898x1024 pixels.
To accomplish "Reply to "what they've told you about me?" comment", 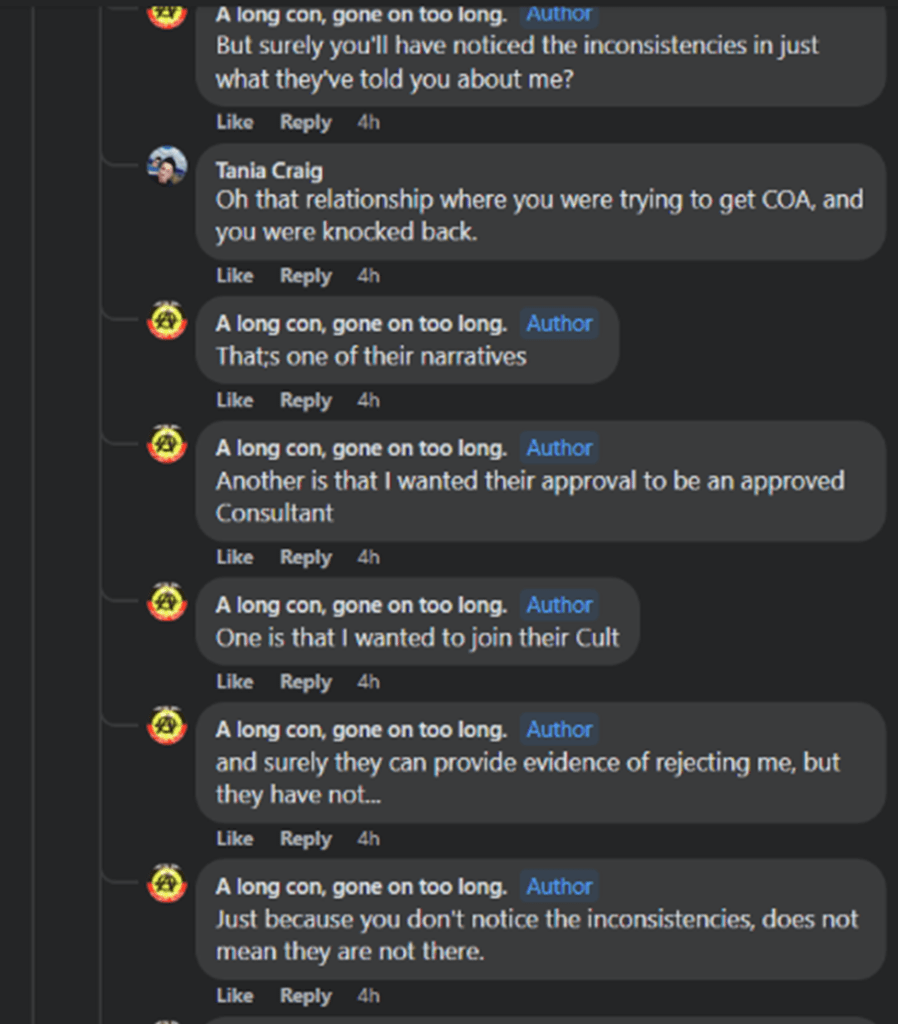I will 305,122.
